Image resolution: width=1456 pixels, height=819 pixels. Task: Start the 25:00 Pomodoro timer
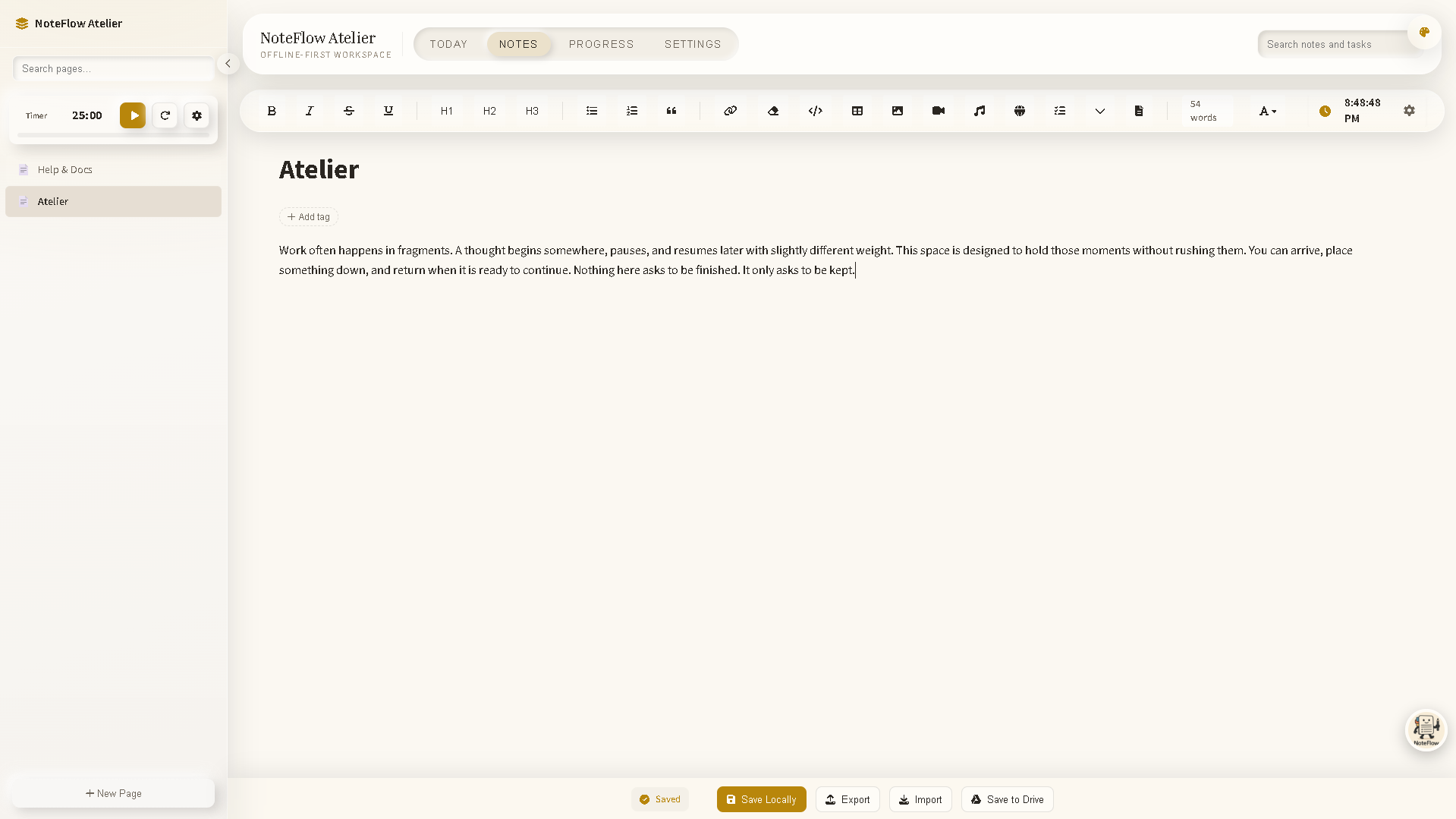coord(133,115)
